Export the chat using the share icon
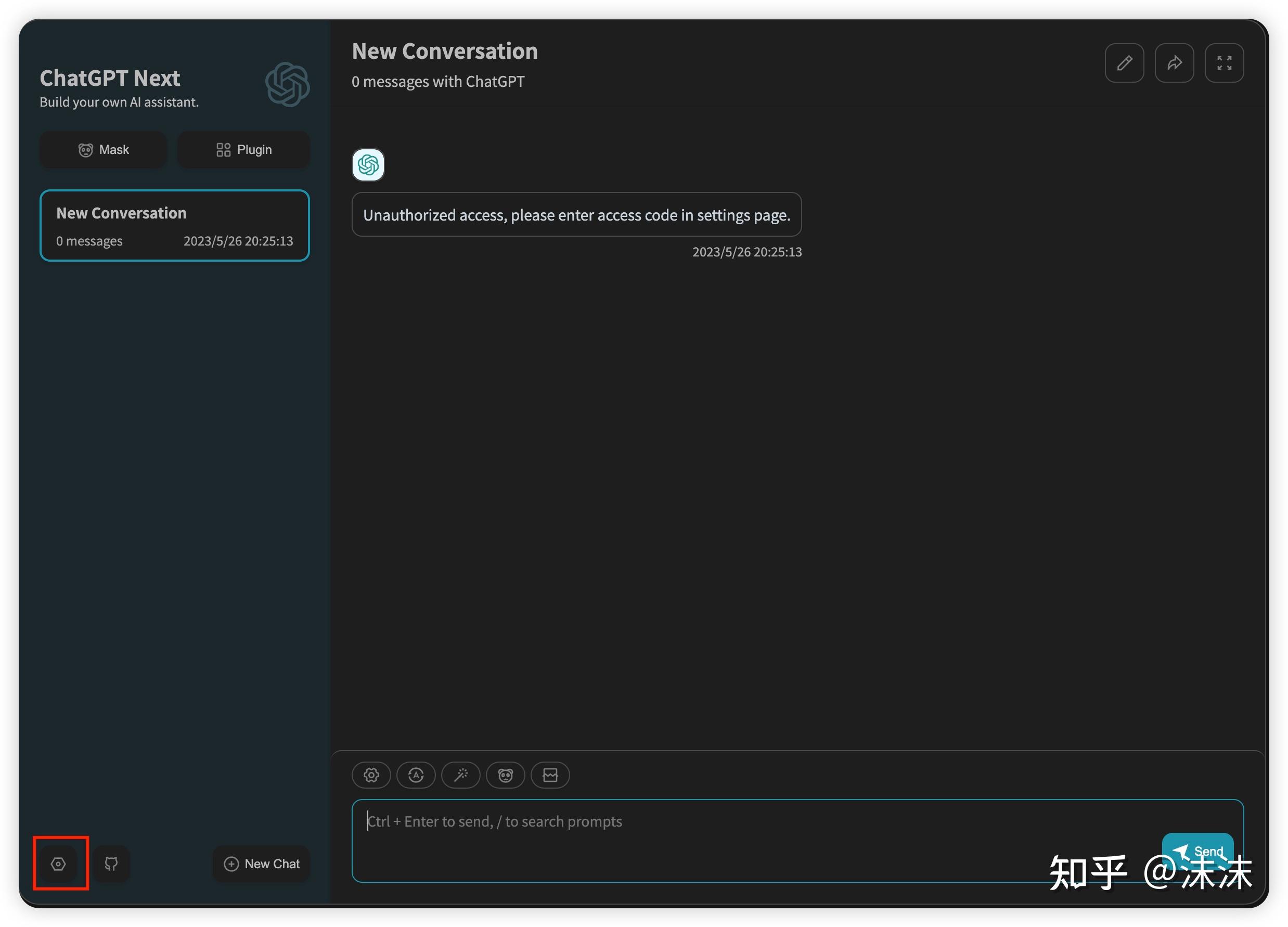The image size is (1288, 927). pos(1174,63)
